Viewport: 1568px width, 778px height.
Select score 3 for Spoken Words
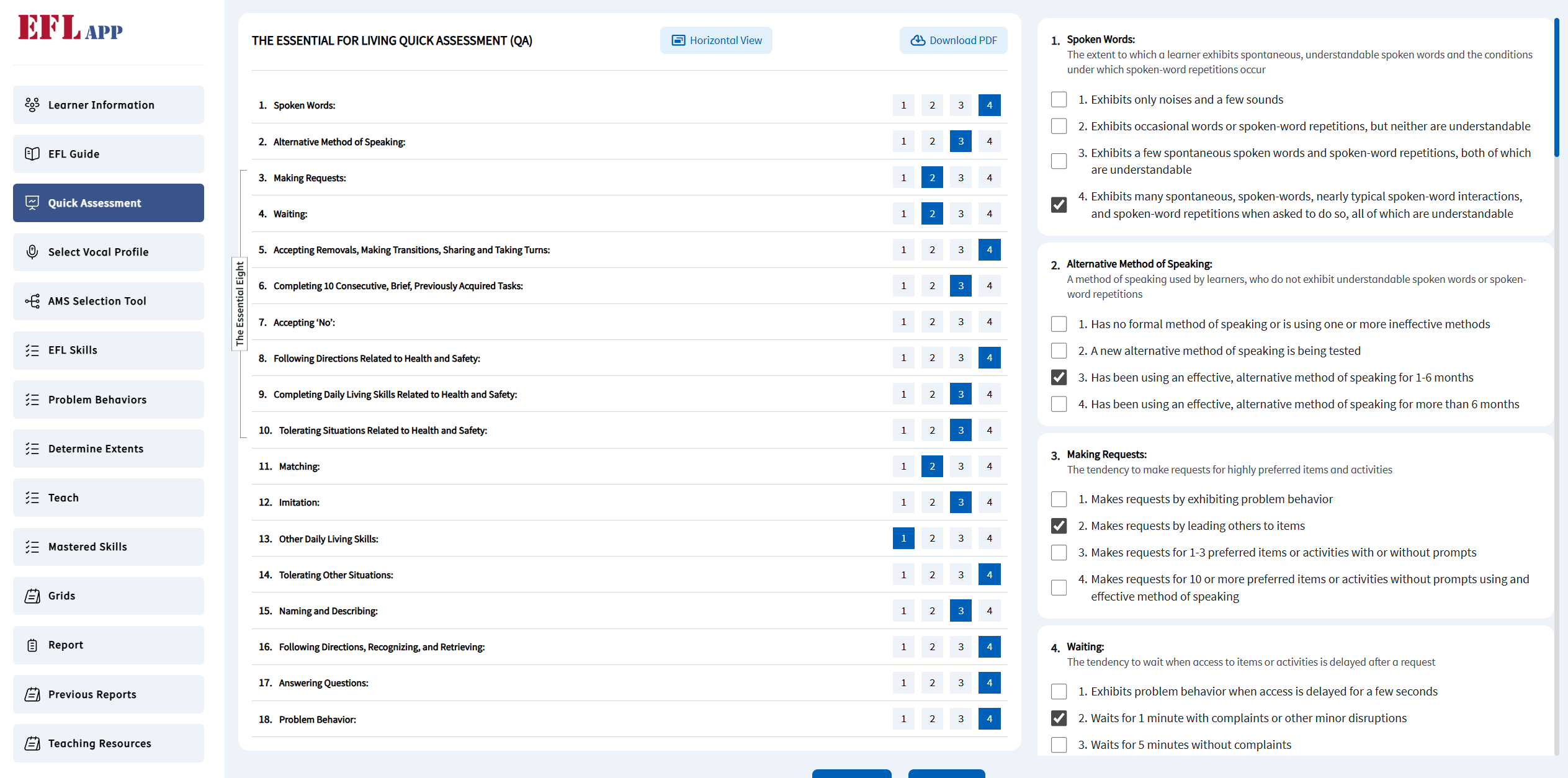pyautogui.click(x=961, y=105)
